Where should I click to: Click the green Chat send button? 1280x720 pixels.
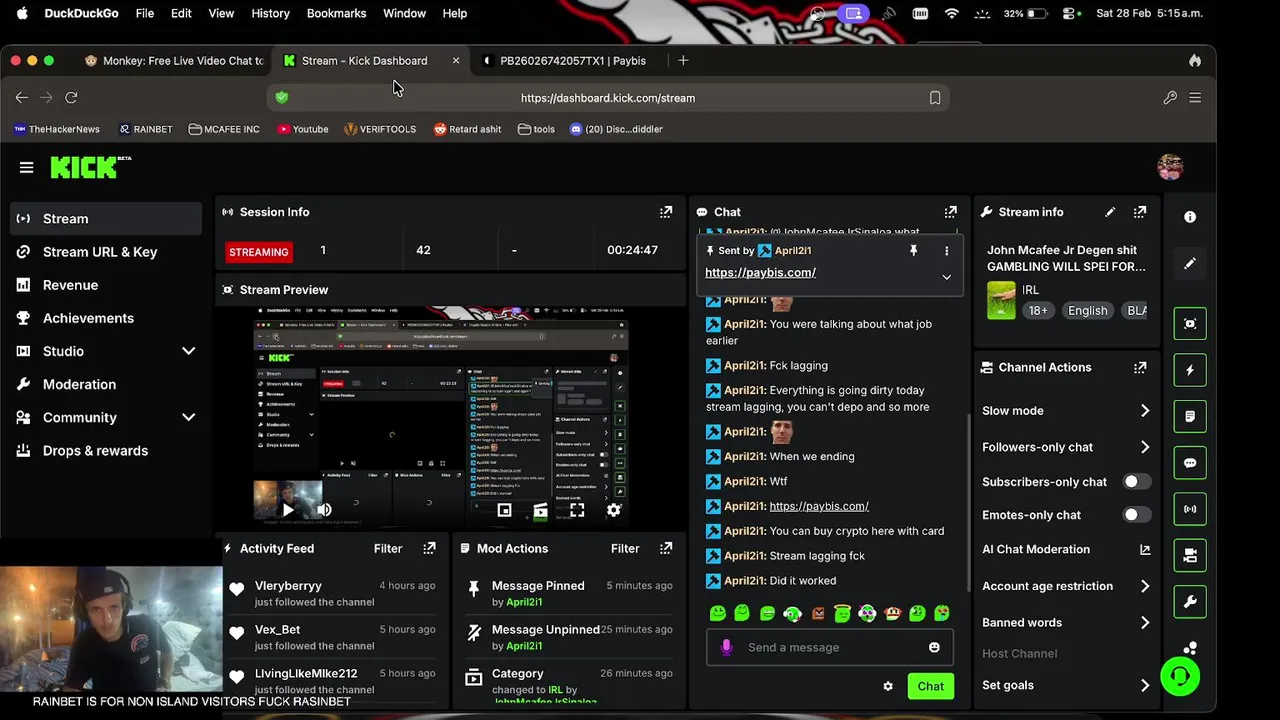pyautogui.click(x=930, y=686)
